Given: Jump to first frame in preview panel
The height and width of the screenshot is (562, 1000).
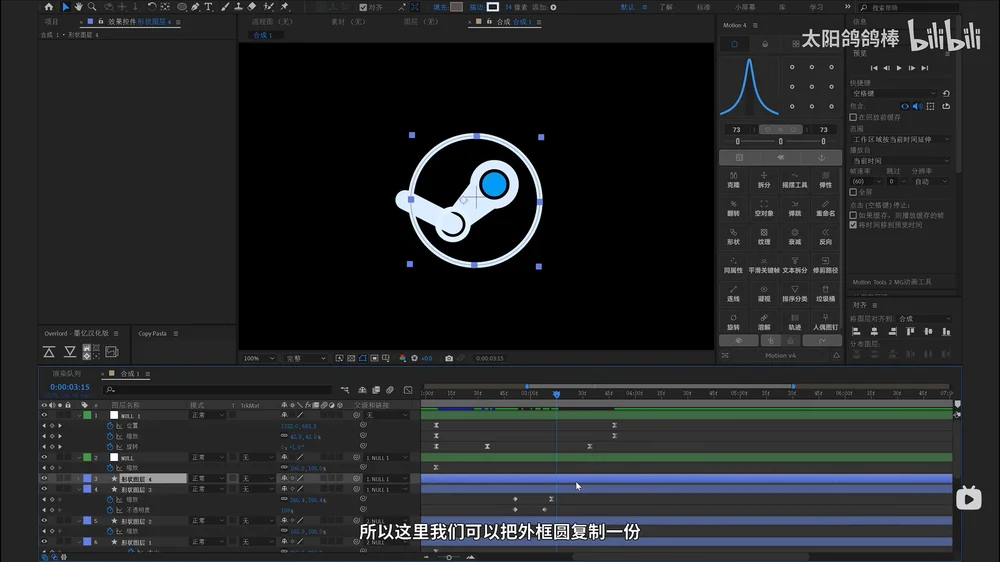Looking at the screenshot, I should (x=874, y=68).
